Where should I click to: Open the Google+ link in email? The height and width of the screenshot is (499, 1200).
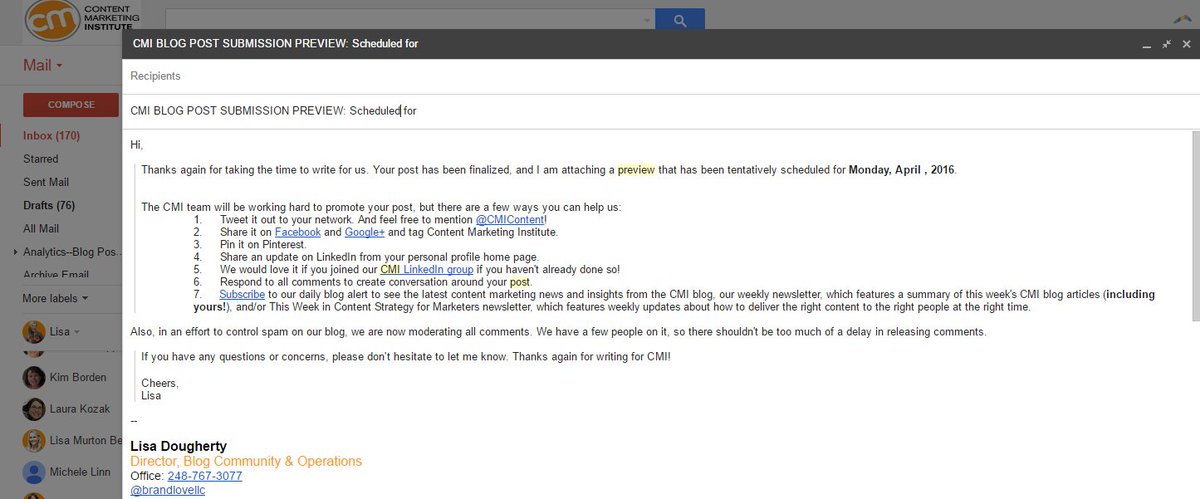pos(364,232)
